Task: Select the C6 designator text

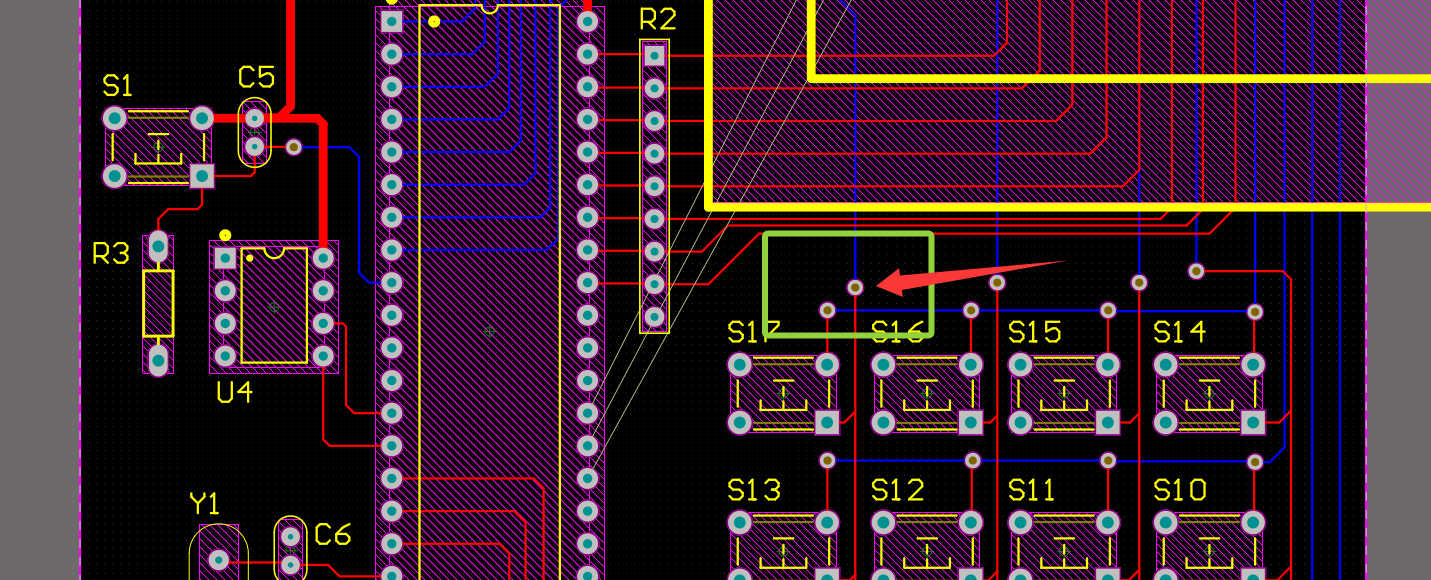Action: pos(333,535)
